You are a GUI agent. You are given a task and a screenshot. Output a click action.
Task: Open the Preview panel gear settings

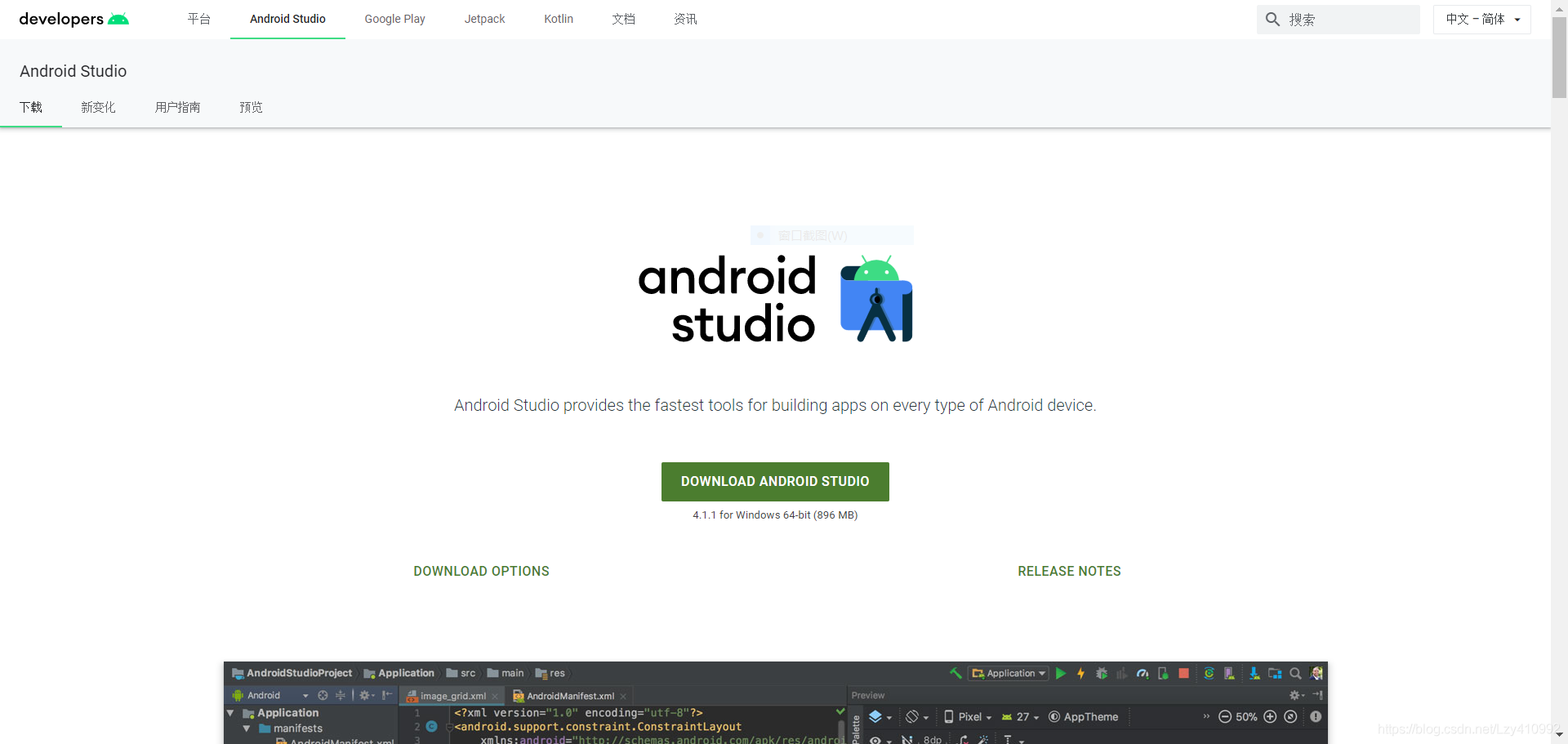click(x=1296, y=696)
